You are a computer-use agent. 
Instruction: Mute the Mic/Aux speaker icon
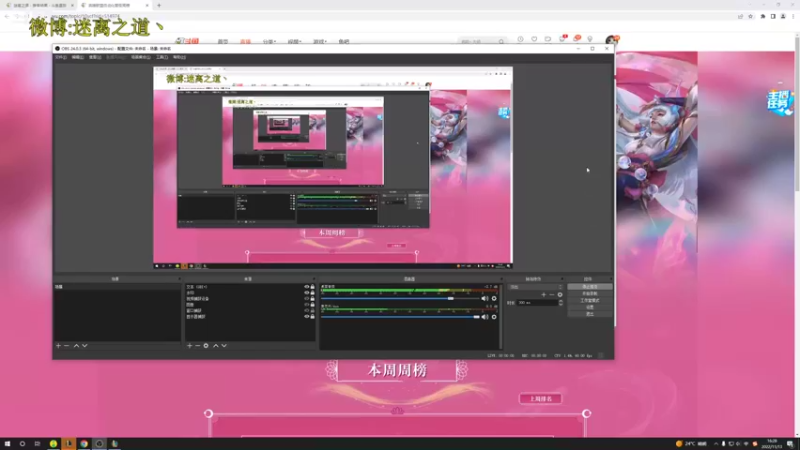tap(484, 317)
